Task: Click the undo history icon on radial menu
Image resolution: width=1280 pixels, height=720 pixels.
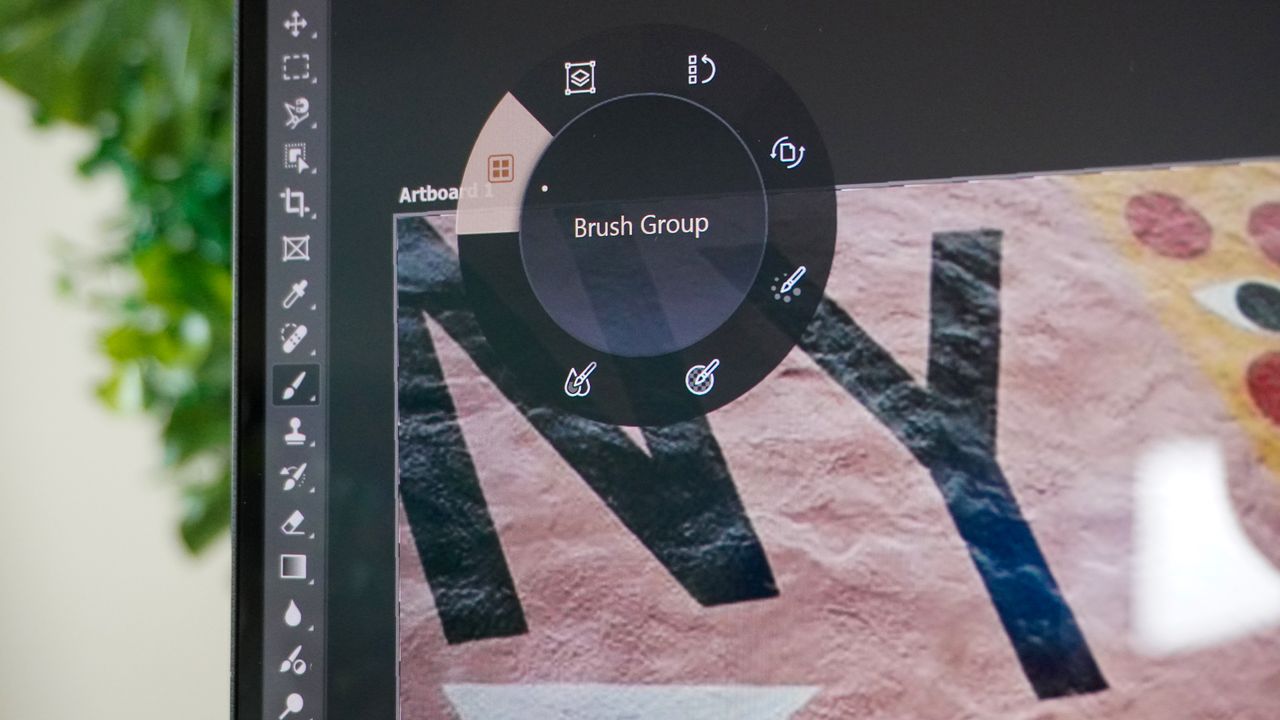Action: point(702,69)
